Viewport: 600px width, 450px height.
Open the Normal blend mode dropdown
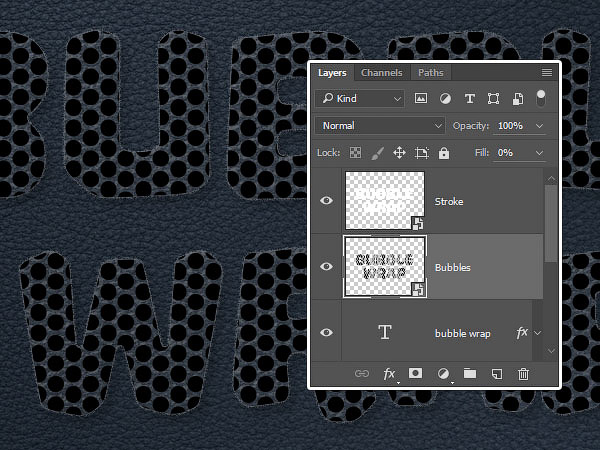(x=380, y=126)
